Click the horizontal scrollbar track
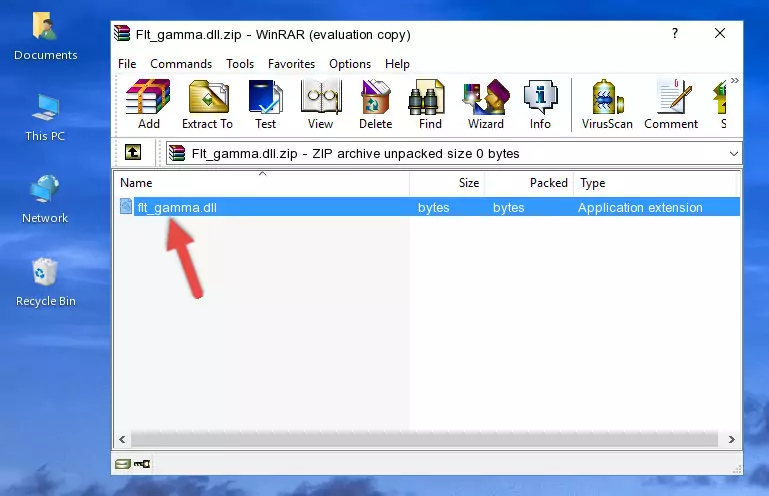 (x=425, y=440)
